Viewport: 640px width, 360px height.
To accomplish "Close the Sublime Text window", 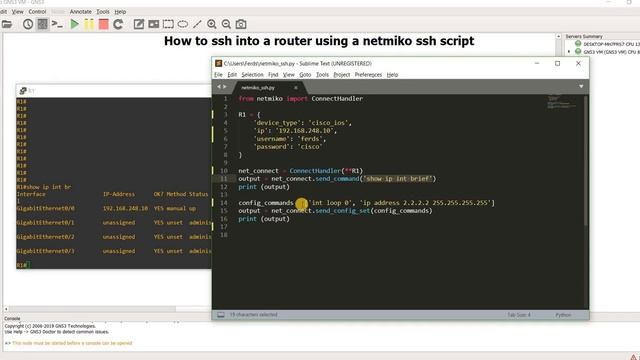I will pos(578,63).
